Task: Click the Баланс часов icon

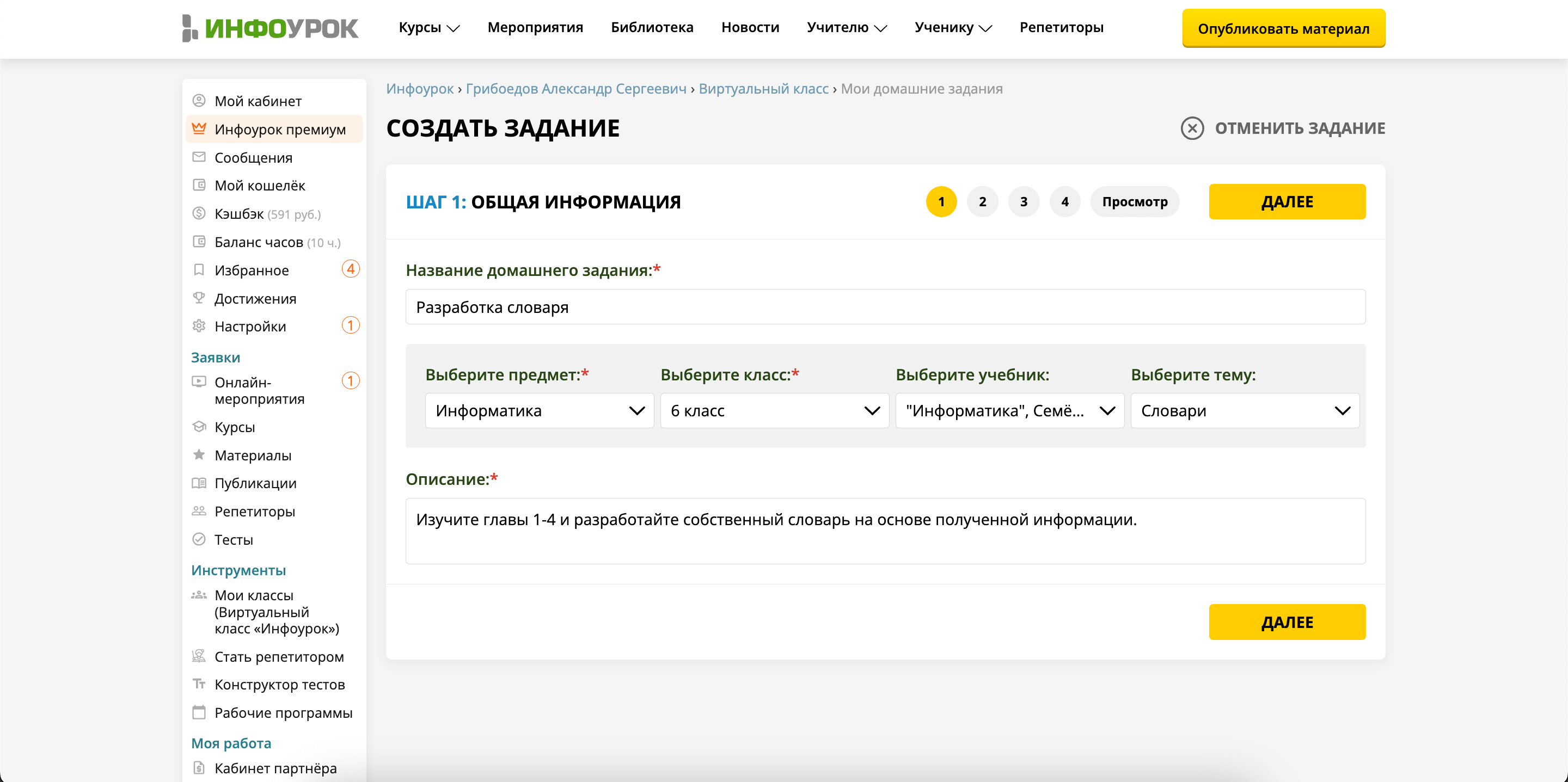Action: [199, 242]
